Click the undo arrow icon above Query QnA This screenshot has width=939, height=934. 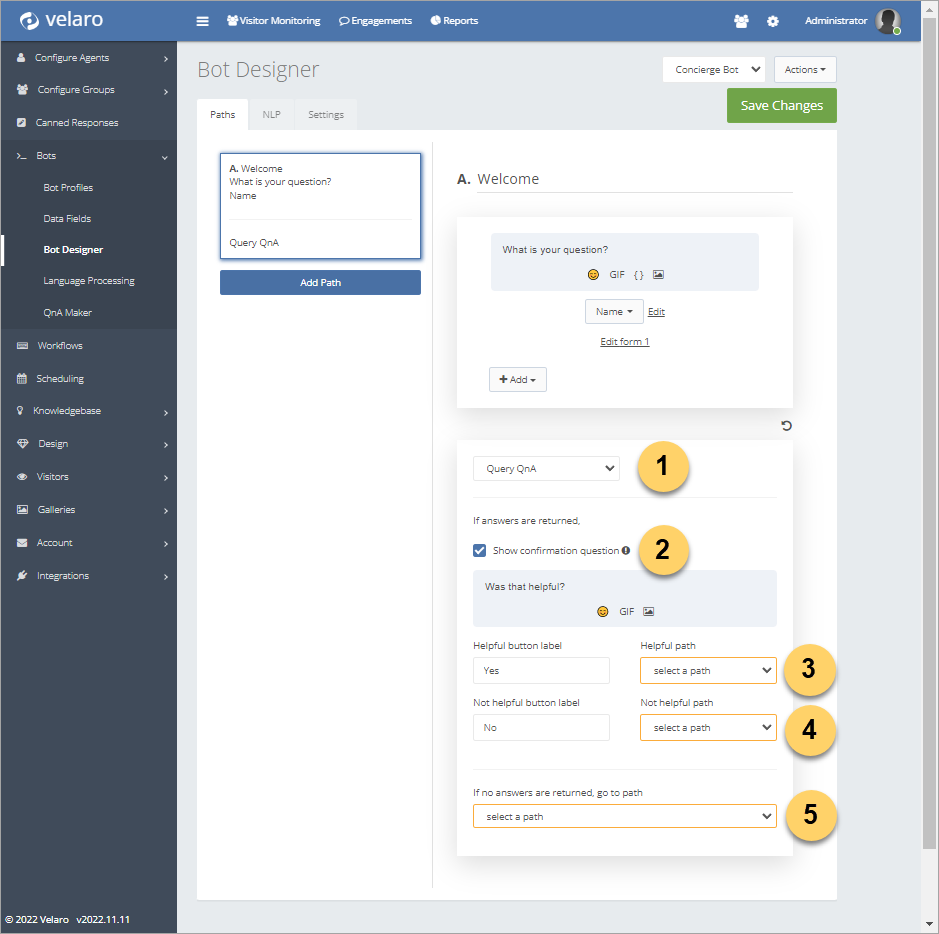coord(786,426)
